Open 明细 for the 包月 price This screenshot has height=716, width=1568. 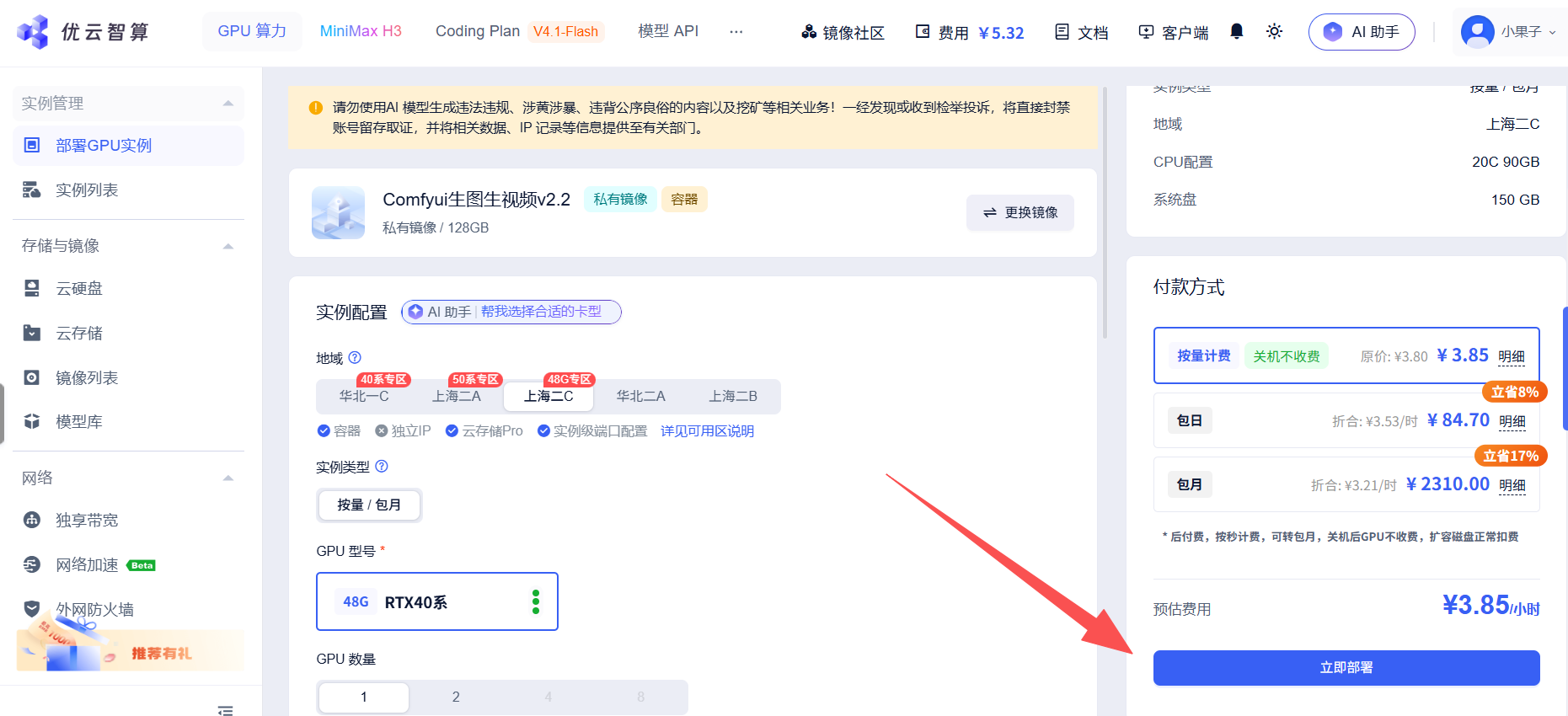coord(1512,485)
